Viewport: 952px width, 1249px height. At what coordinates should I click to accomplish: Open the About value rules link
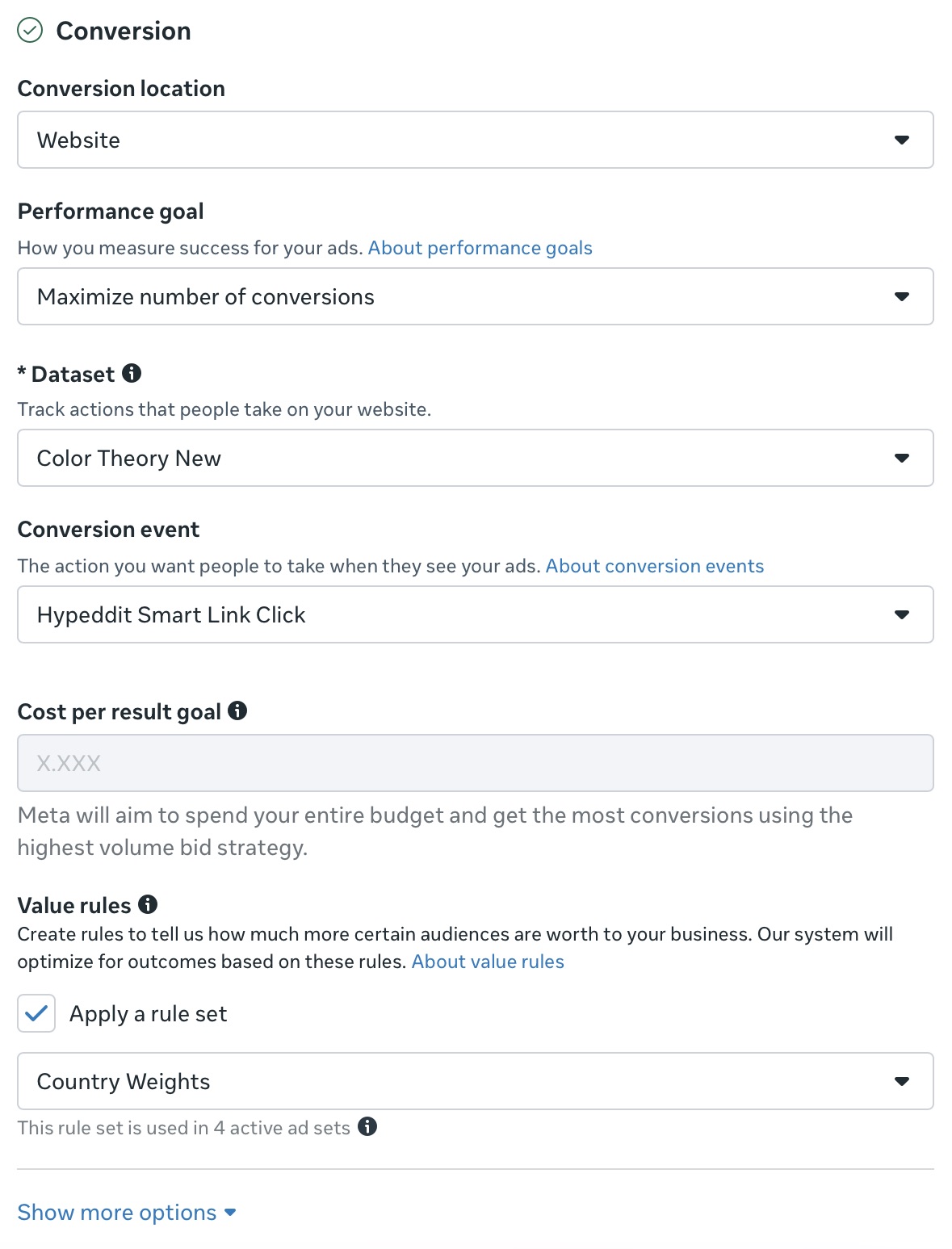point(487,961)
